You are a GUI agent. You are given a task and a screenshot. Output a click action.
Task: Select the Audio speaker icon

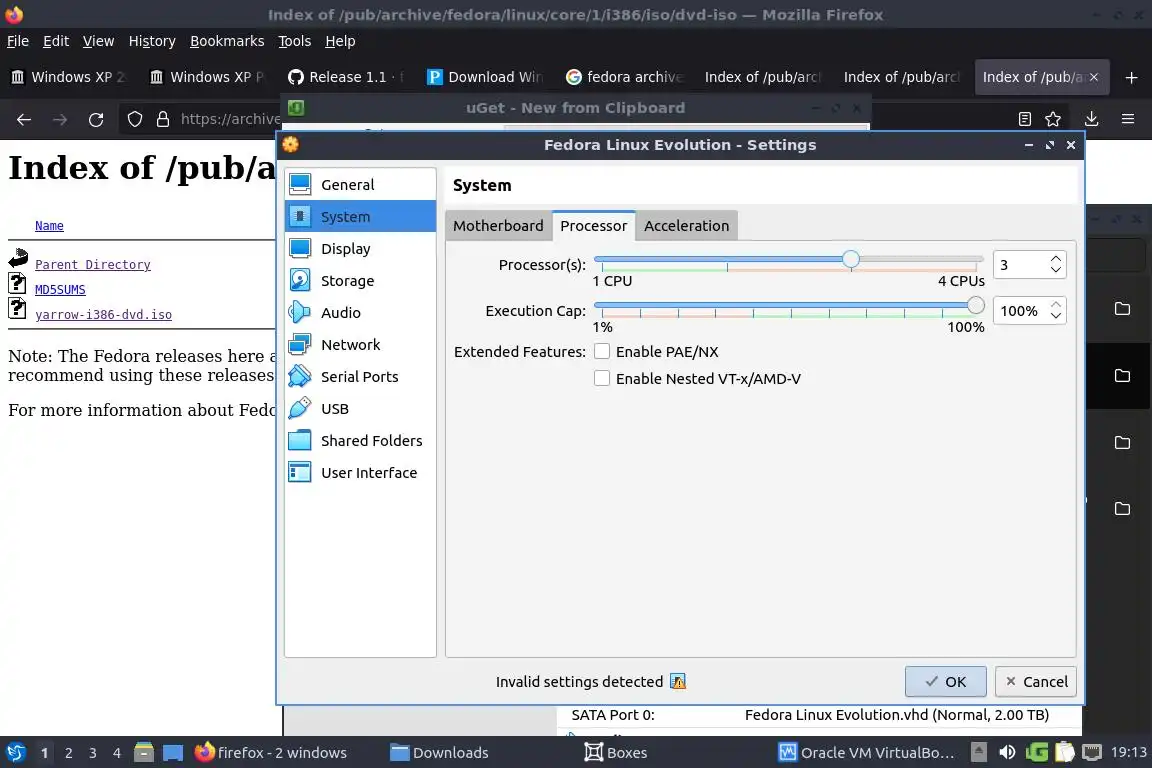(300, 312)
